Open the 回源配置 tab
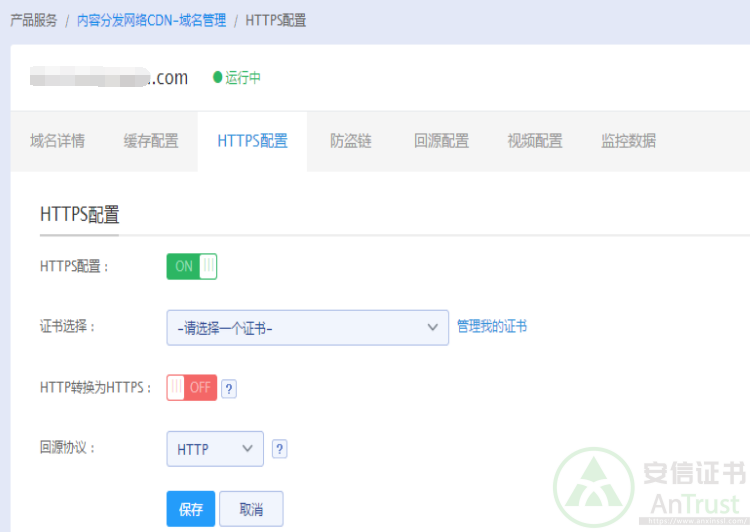This screenshot has width=750, height=532. coord(441,141)
